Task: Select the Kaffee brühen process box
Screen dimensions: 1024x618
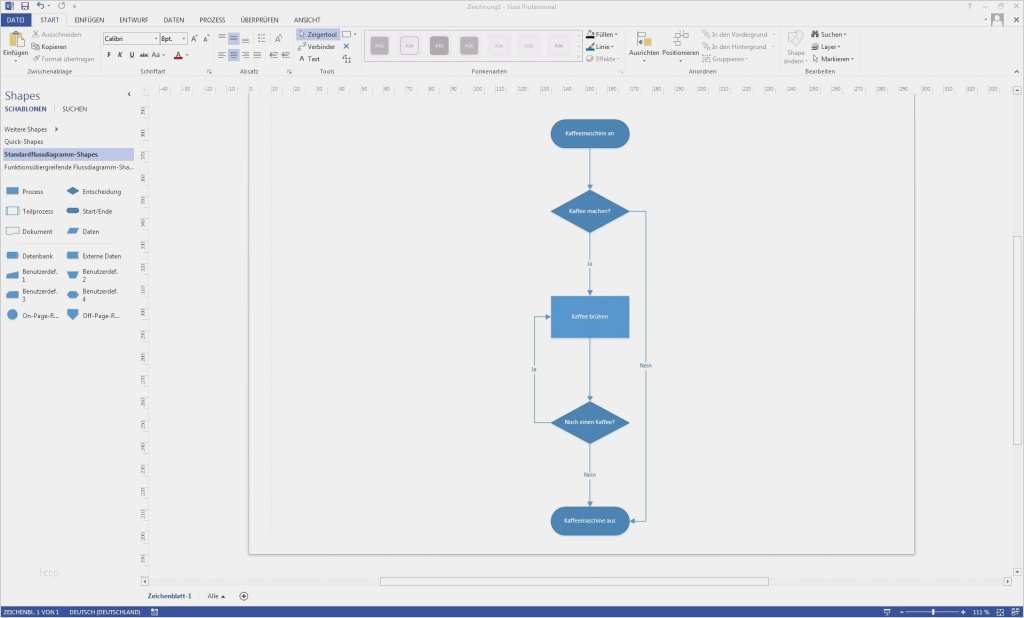Action: pyautogui.click(x=590, y=317)
